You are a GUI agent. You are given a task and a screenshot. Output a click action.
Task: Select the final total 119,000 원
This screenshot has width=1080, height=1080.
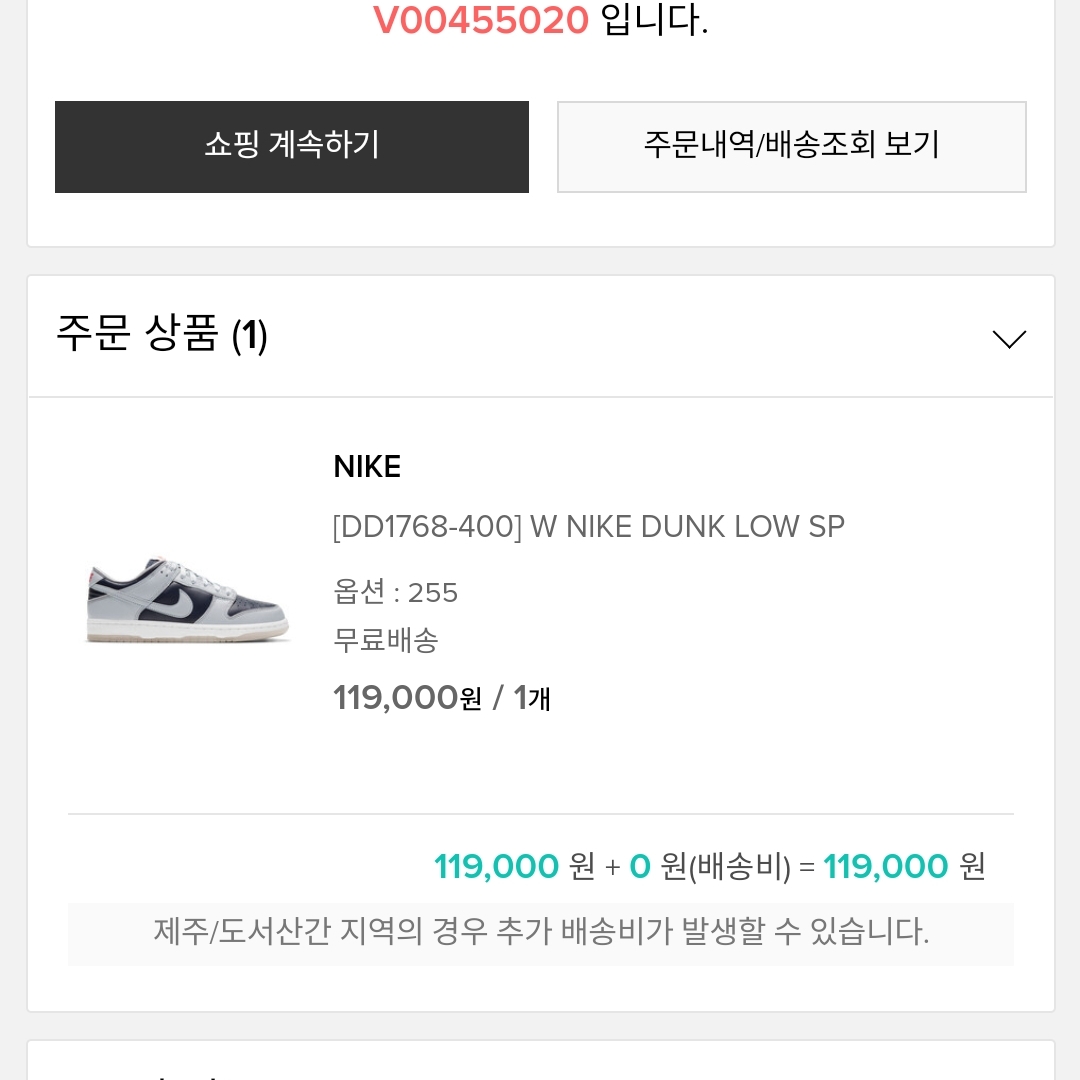[904, 866]
